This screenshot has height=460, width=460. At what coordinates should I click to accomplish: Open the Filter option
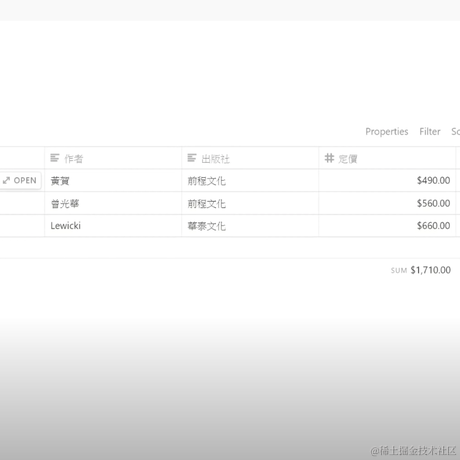pos(430,132)
